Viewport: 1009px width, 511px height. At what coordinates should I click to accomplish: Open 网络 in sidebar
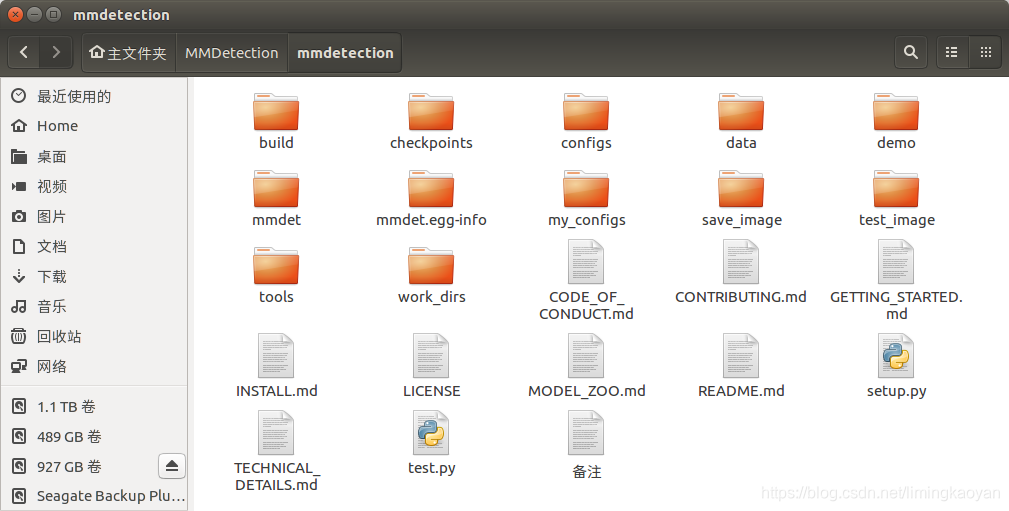94,367
